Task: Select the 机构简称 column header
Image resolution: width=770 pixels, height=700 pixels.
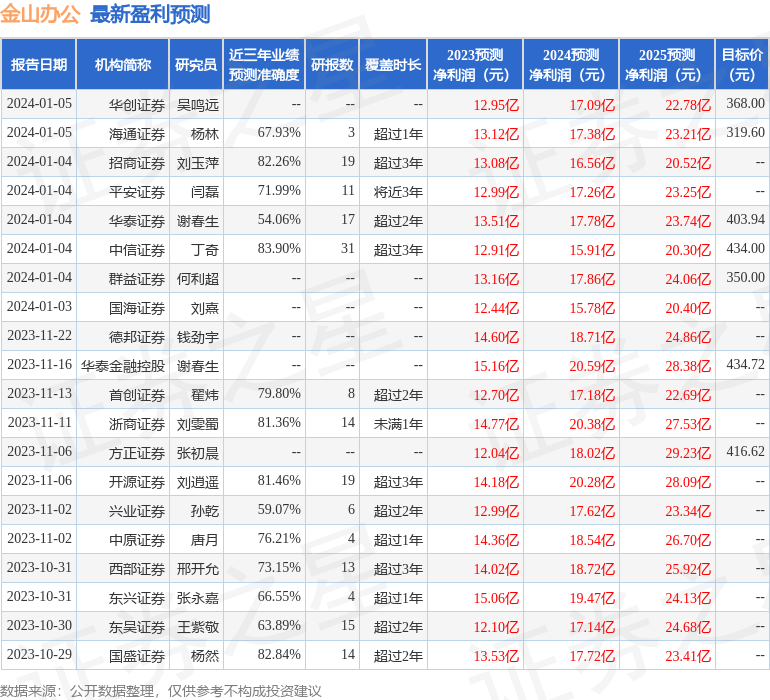Action: click(123, 64)
